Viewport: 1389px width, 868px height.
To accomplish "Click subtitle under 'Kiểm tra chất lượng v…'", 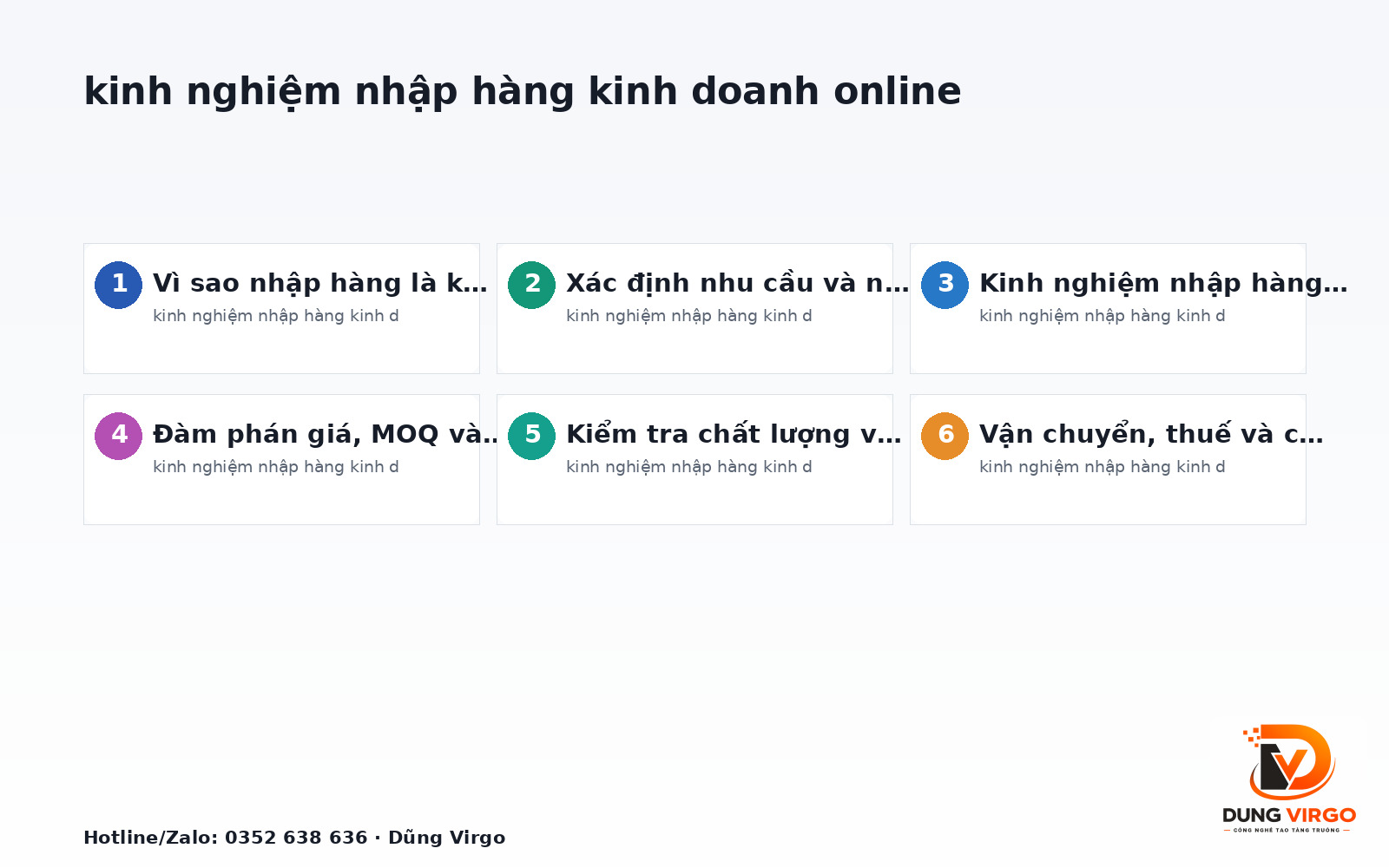I will 689,467.
